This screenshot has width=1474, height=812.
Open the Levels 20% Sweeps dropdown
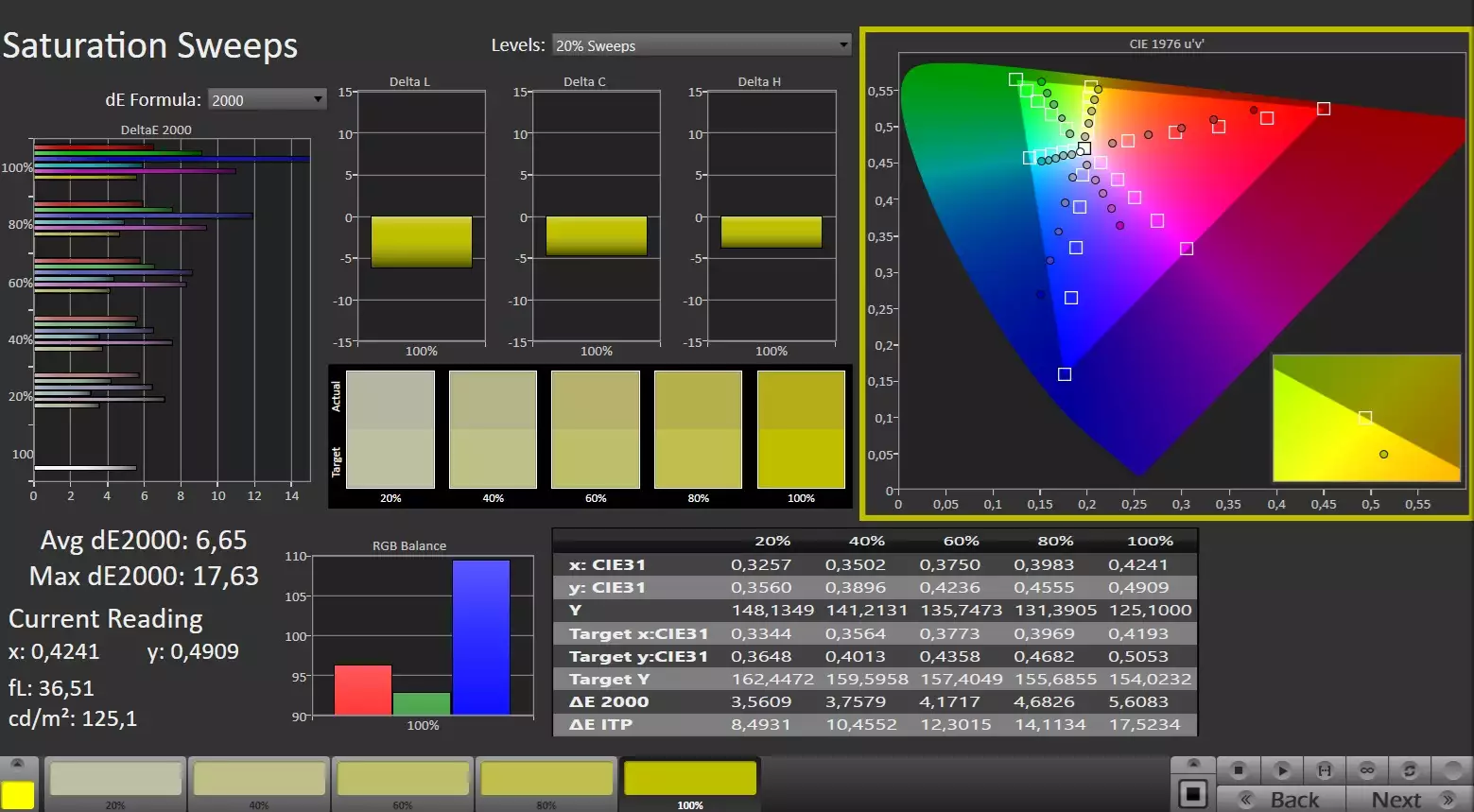click(x=701, y=45)
